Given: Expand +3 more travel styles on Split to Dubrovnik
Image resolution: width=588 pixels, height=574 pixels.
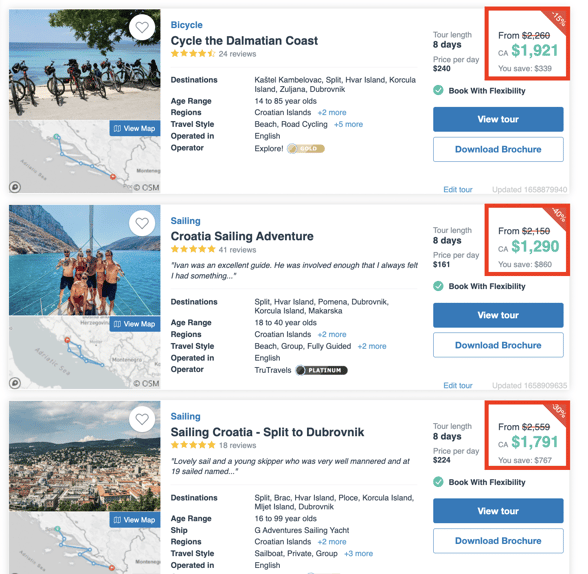Looking at the screenshot, I should 358,553.
